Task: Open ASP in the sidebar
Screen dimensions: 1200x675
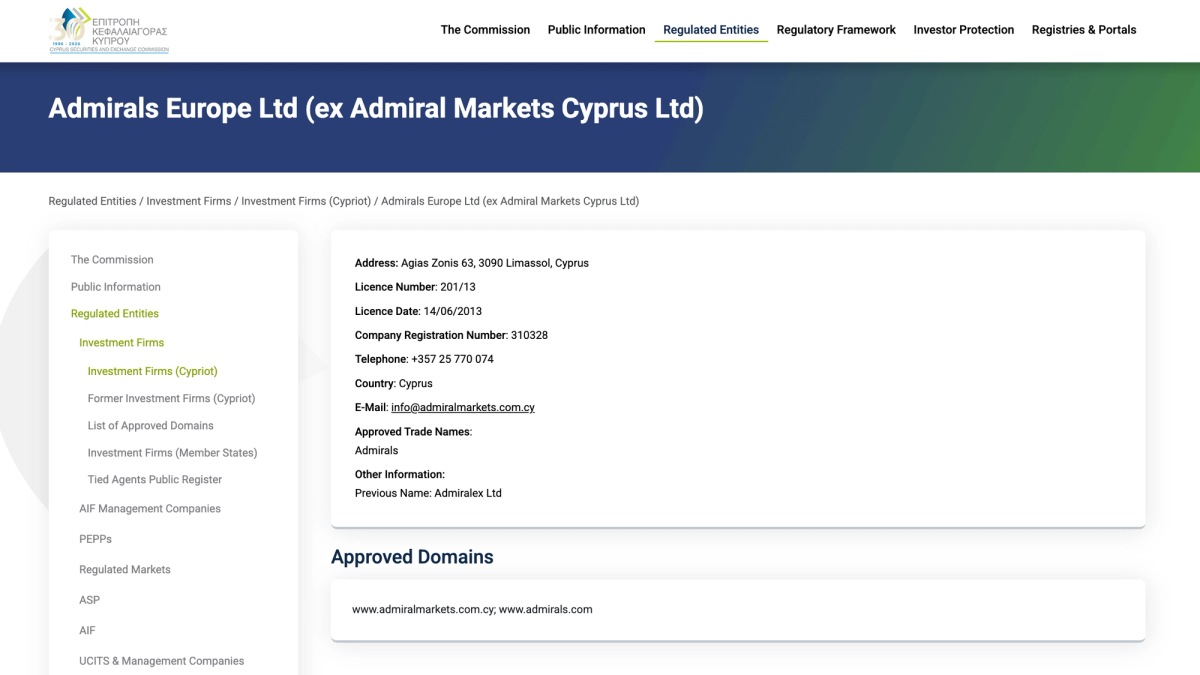Action: pyautogui.click(x=90, y=600)
